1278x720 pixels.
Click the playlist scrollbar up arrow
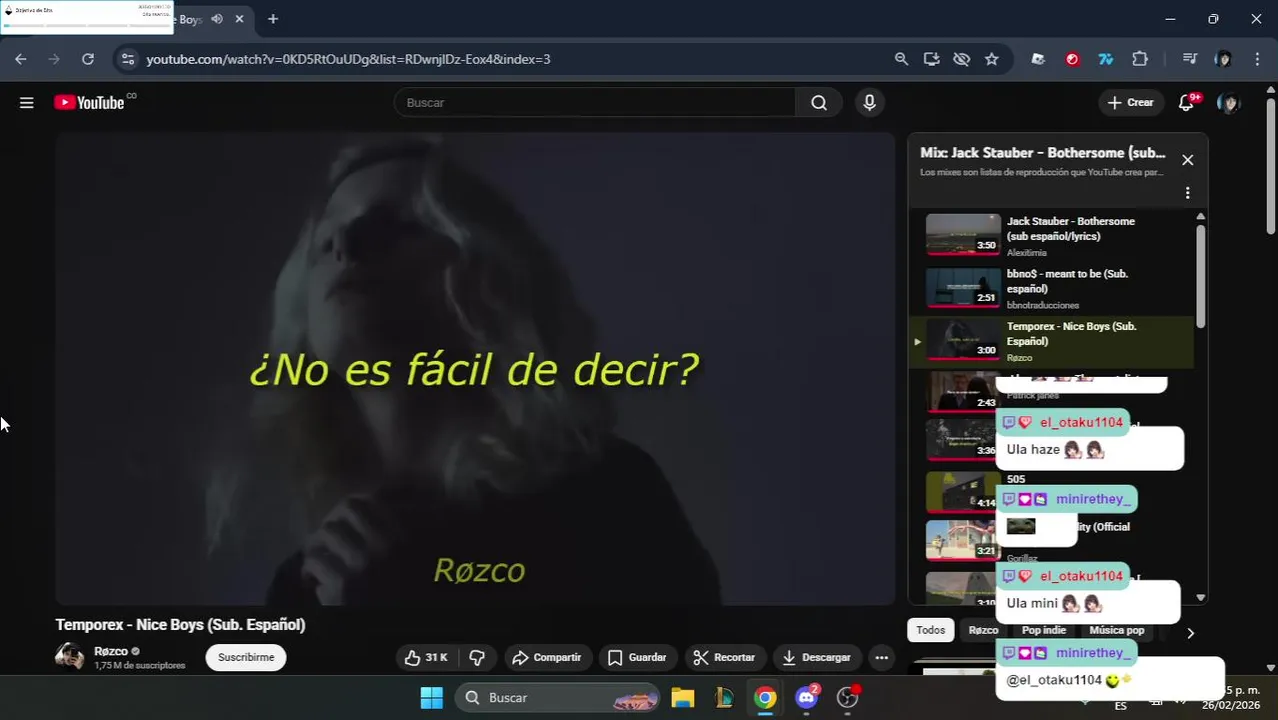(x=1201, y=216)
